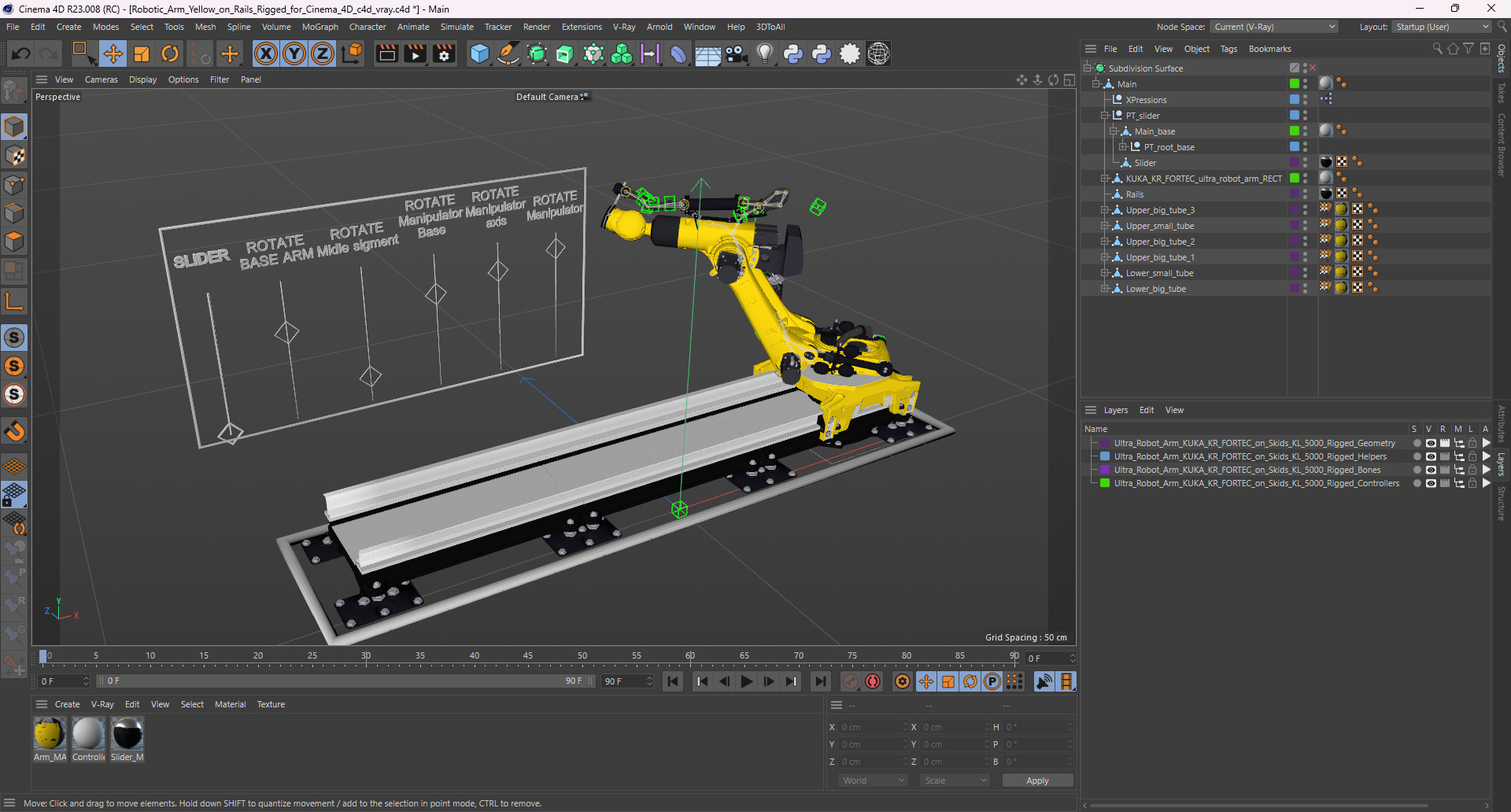Play the animation forward

pyautogui.click(x=747, y=681)
